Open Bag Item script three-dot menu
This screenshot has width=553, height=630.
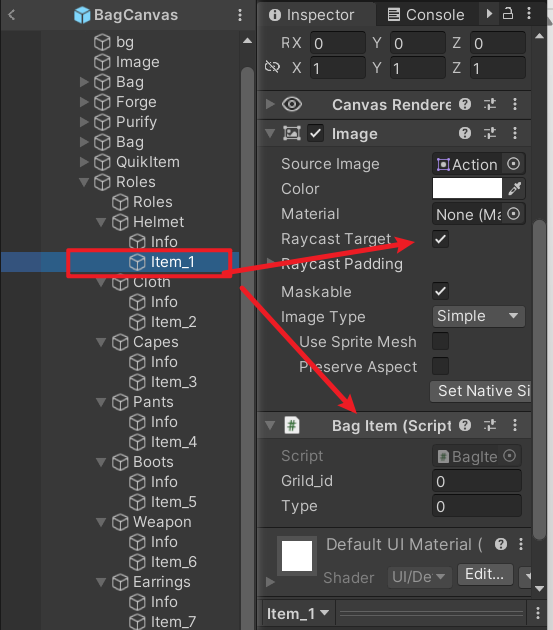point(515,425)
